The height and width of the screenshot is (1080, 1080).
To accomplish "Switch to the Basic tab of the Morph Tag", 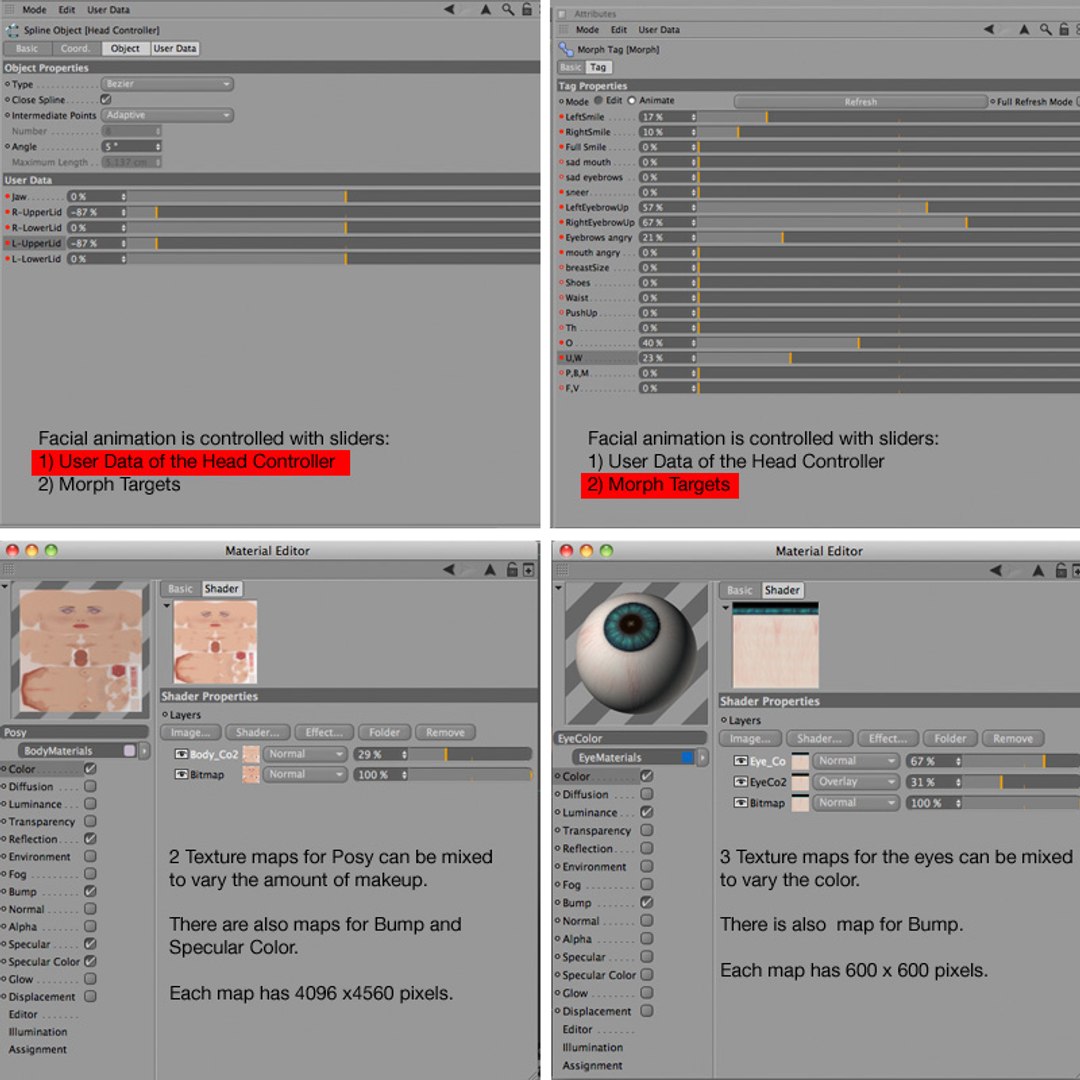I will tap(570, 68).
